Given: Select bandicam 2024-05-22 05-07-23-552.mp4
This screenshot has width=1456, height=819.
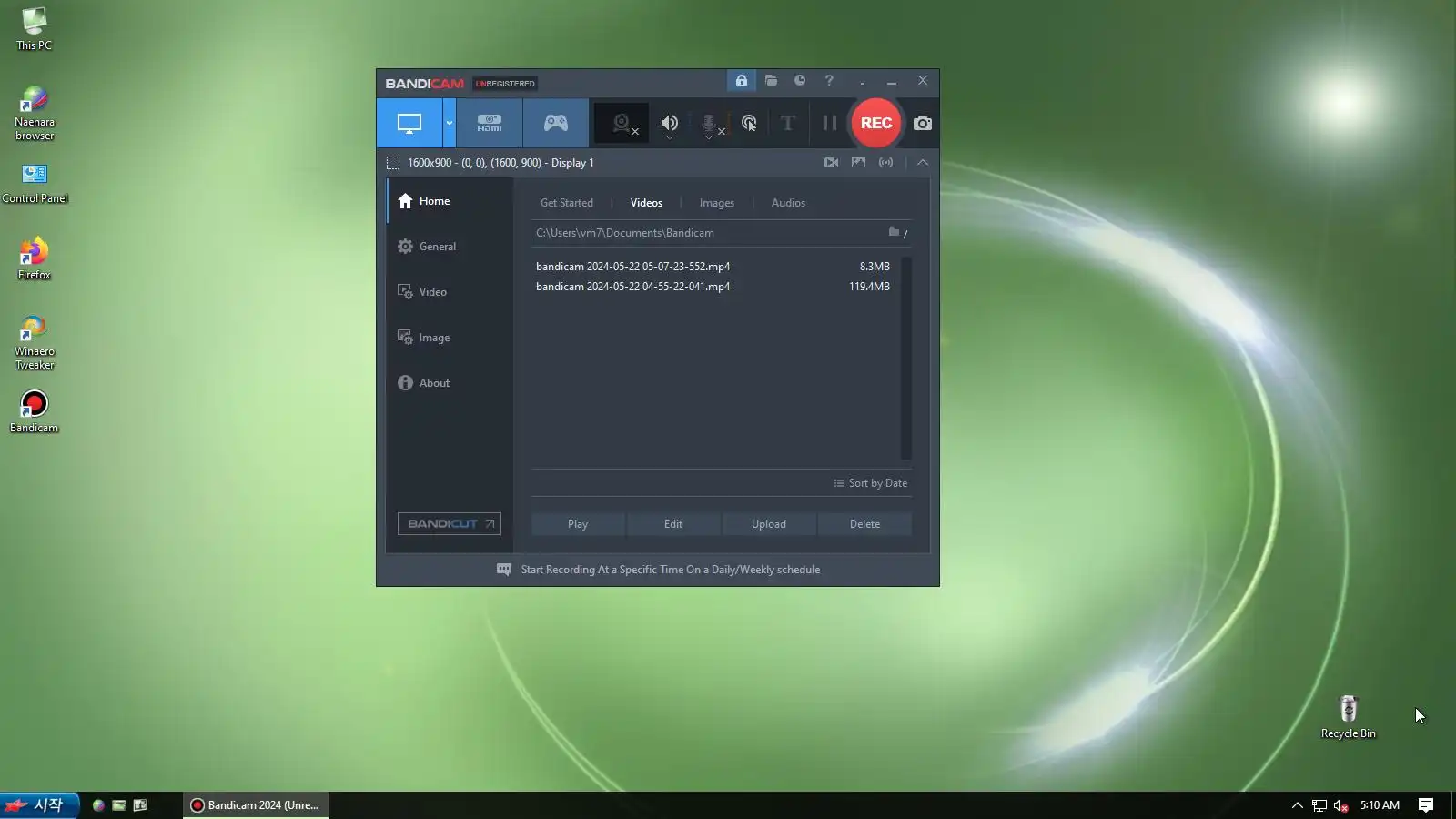Looking at the screenshot, I should click(633, 267).
